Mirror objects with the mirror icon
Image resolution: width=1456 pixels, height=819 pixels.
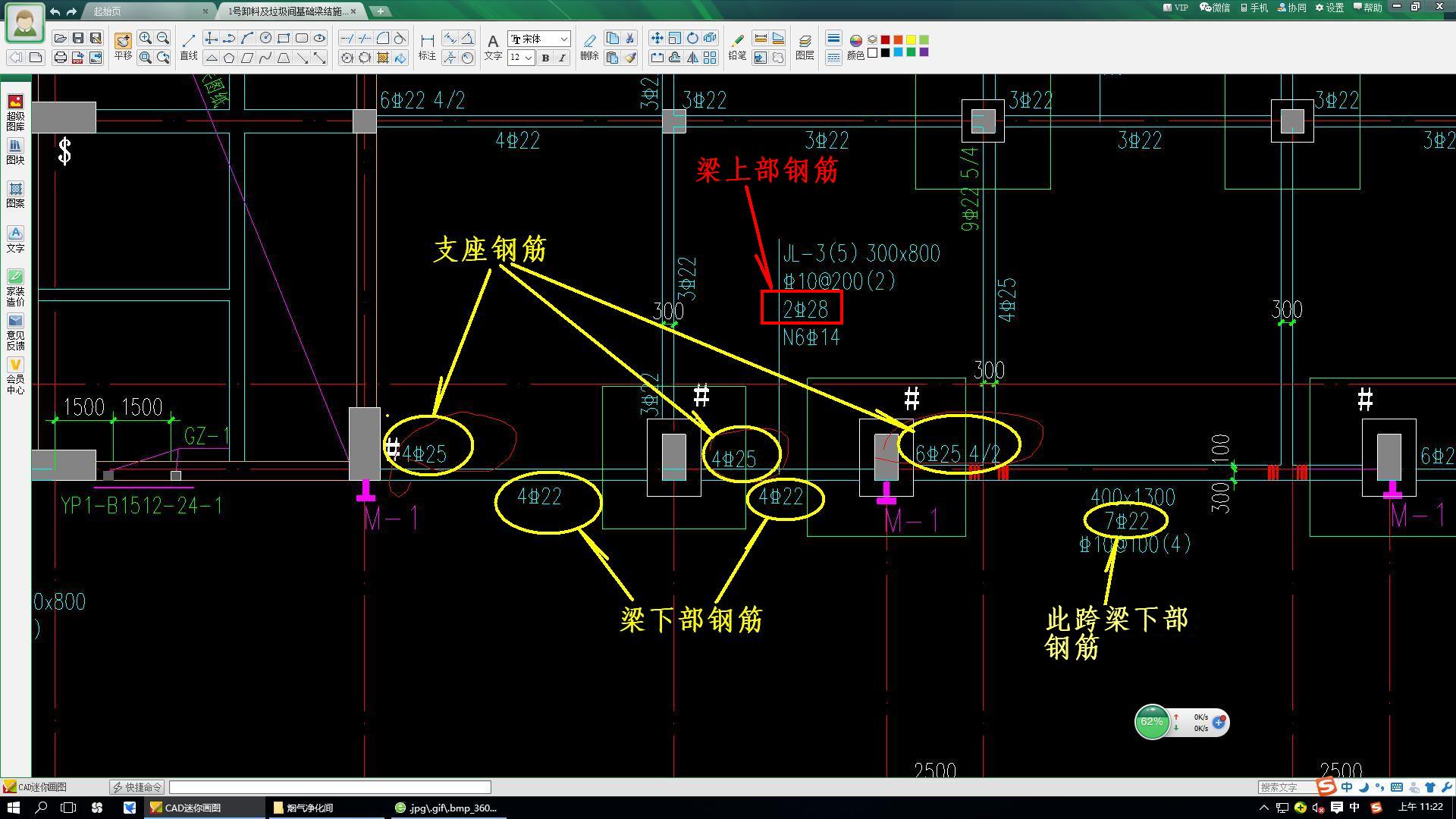[x=692, y=58]
